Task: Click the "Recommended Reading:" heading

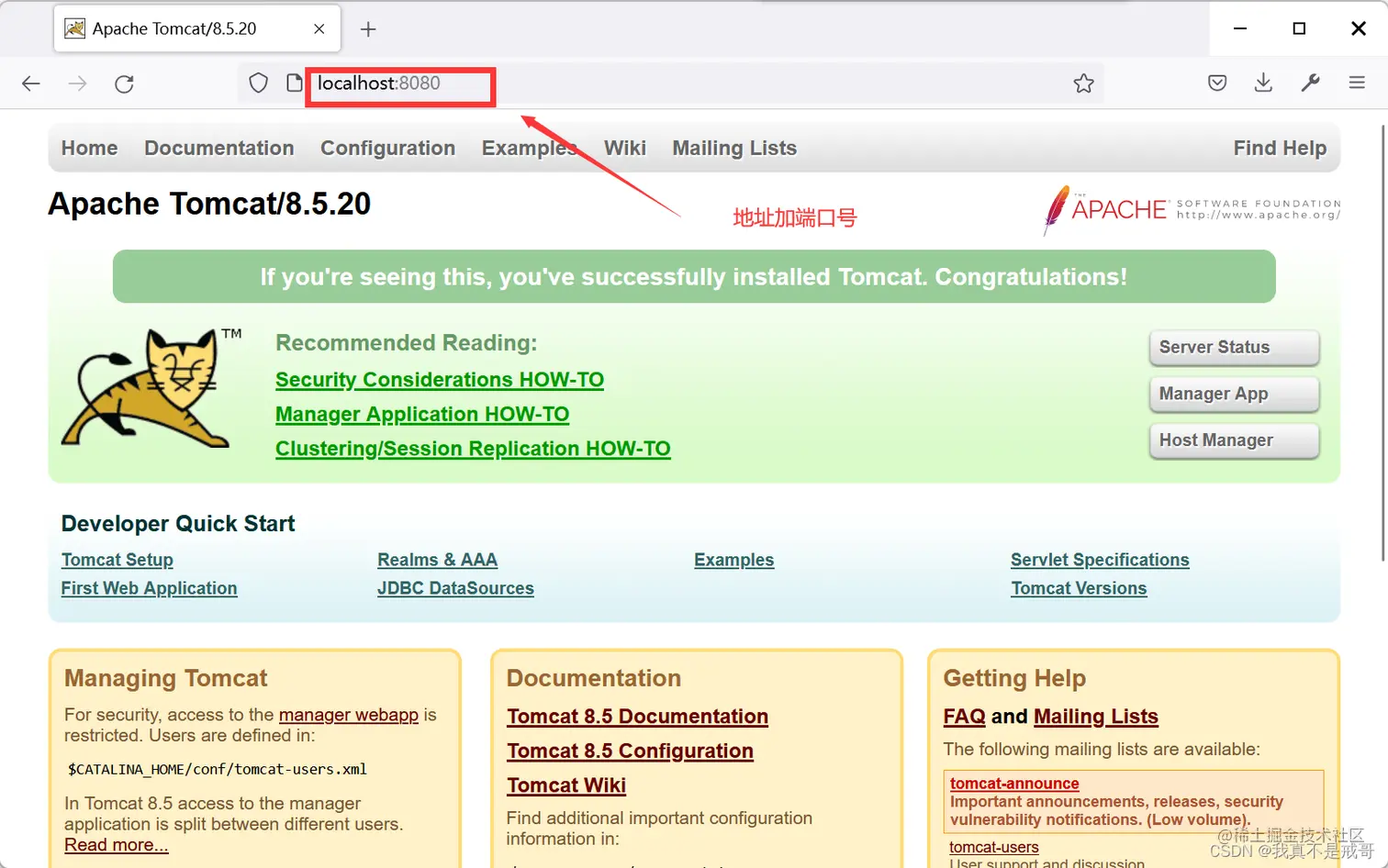Action: [x=407, y=343]
